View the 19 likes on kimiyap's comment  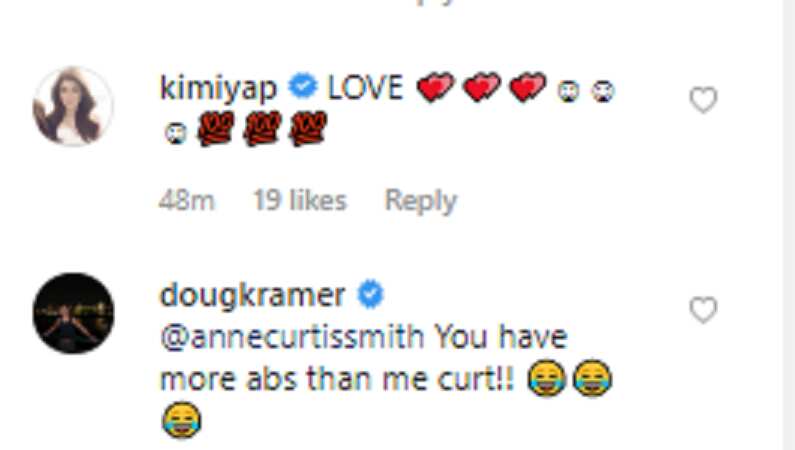[x=300, y=200]
